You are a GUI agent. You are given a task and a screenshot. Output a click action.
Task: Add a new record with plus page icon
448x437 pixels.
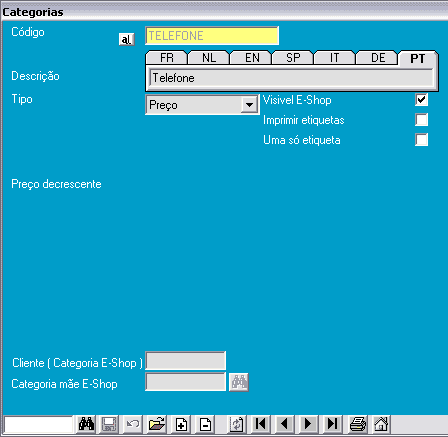point(181,424)
